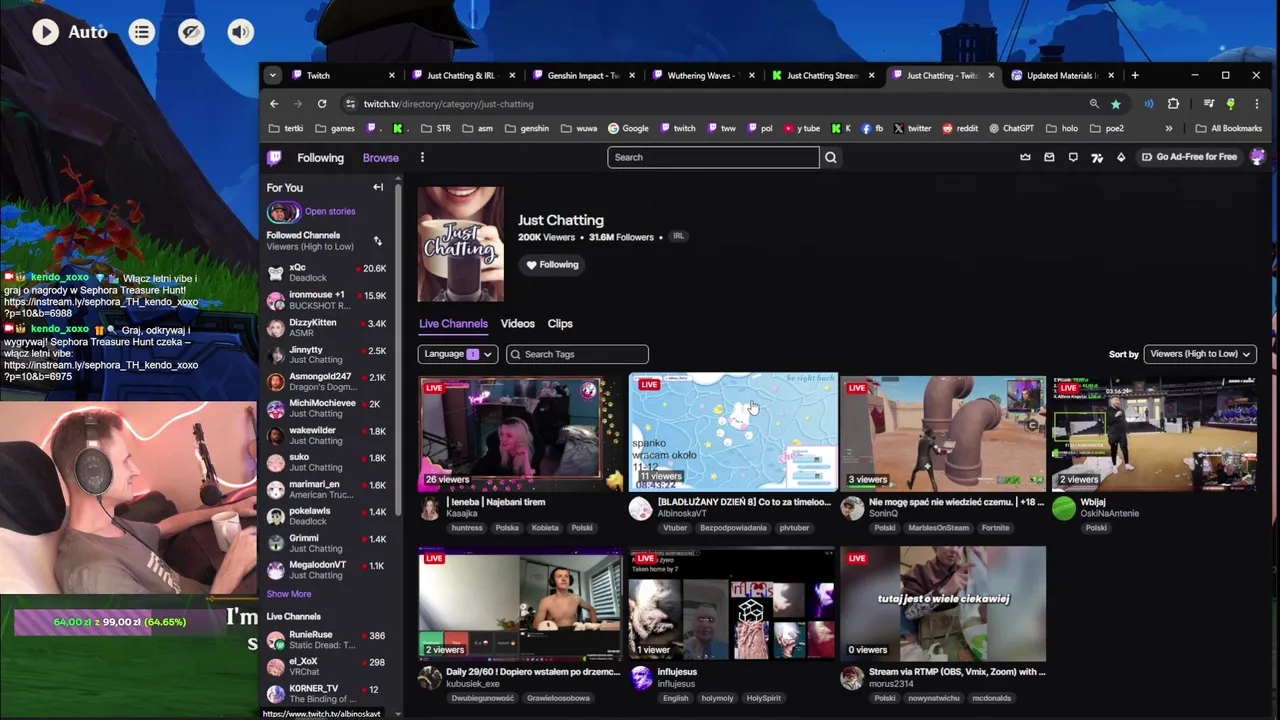Click the list icon in overlay controls

click(142, 32)
